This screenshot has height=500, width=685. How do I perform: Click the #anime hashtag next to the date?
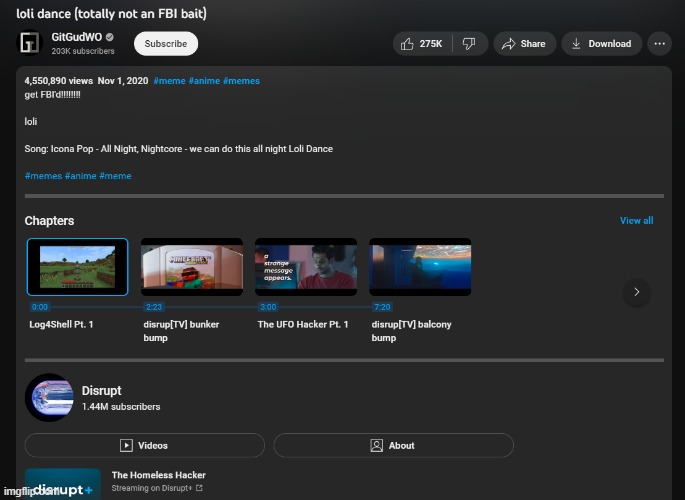coord(203,81)
